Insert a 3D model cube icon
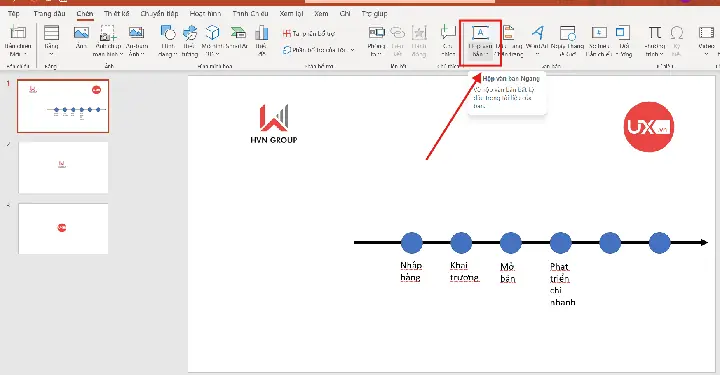Image resolution: width=720 pixels, height=375 pixels. point(212,33)
